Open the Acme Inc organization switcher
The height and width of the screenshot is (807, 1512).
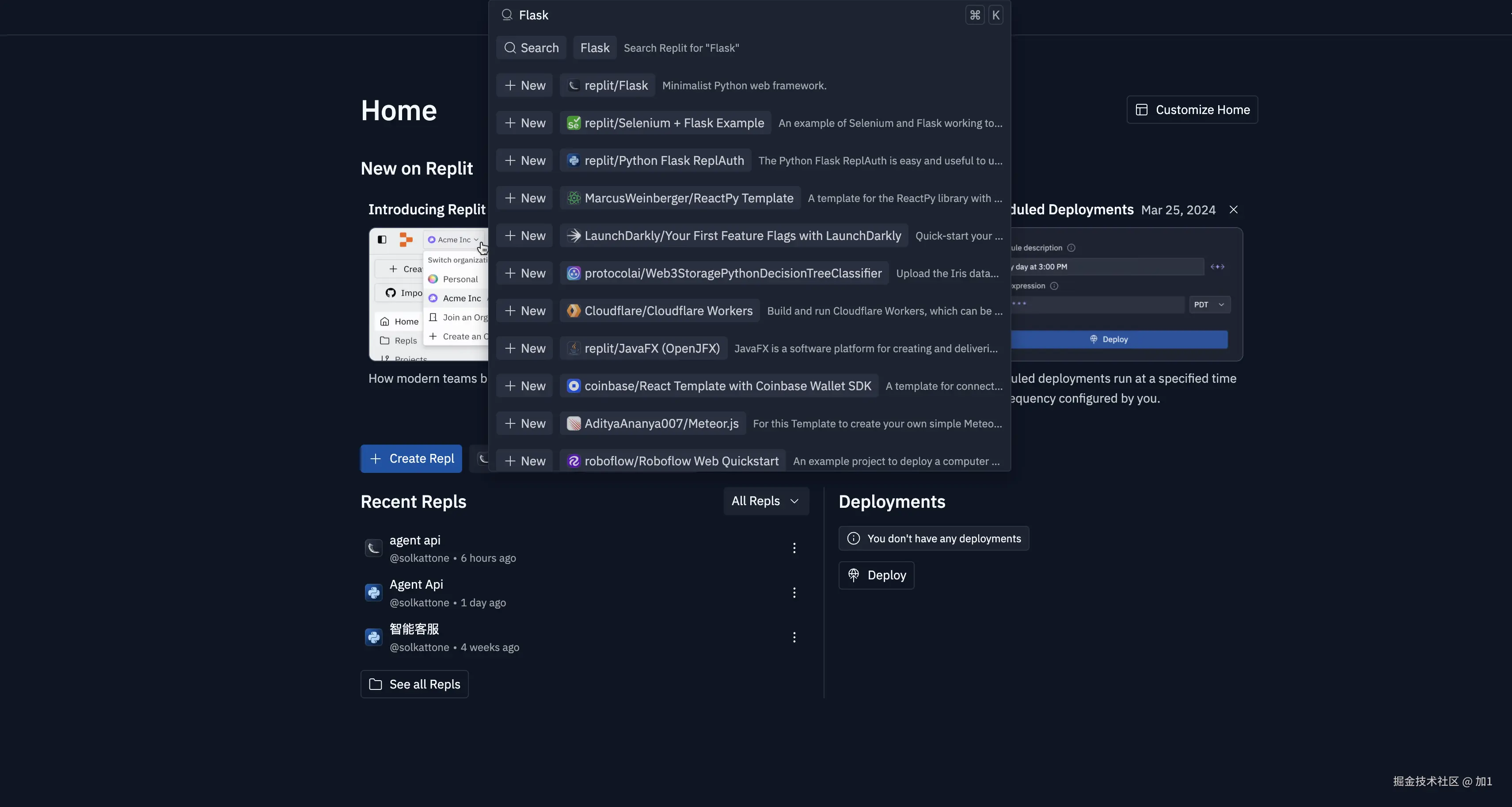pos(453,240)
